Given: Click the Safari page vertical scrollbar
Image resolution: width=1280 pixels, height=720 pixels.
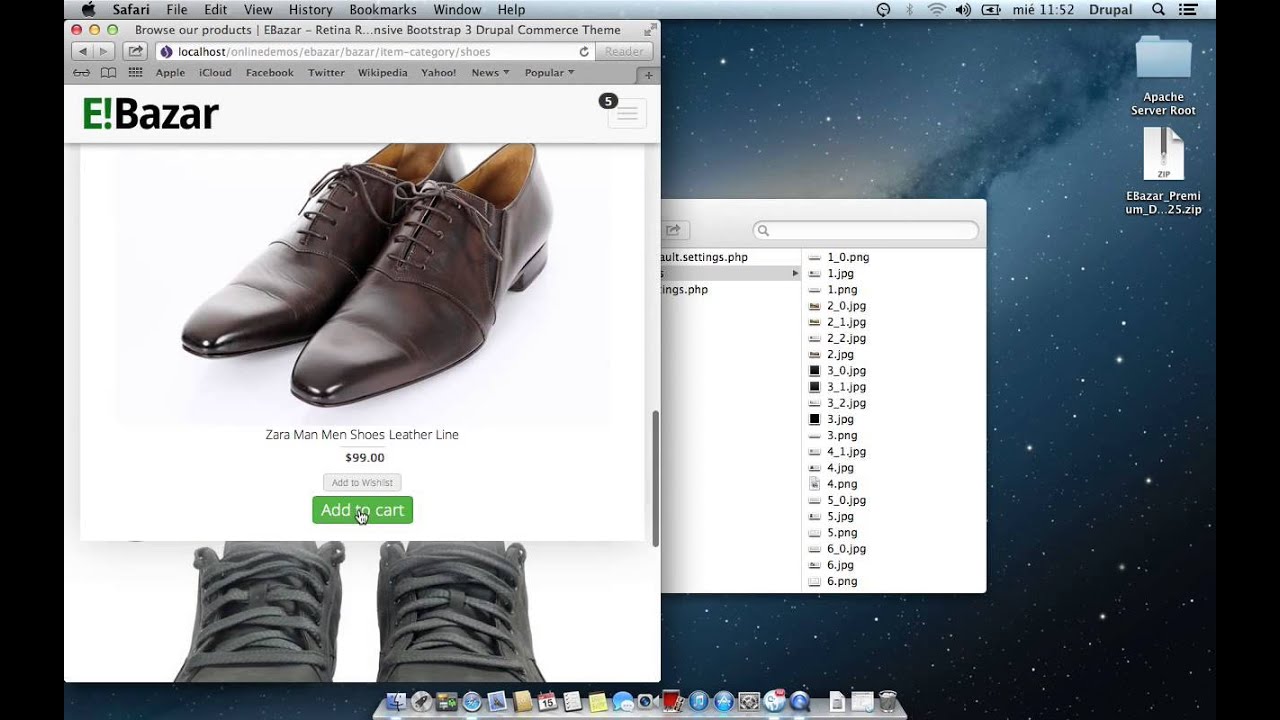Looking at the screenshot, I should pyautogui.click(x=656, y=477).
